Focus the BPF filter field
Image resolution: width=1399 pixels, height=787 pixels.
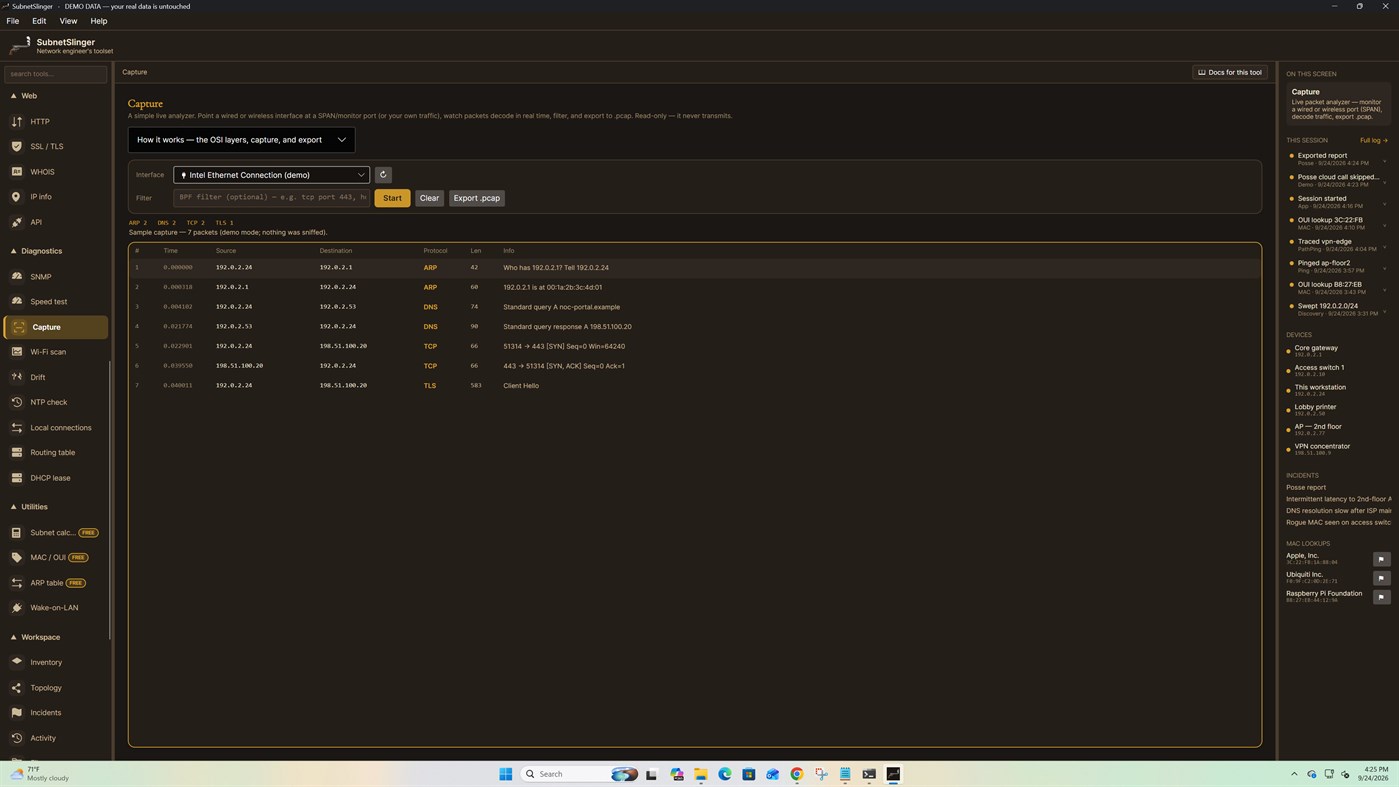pyautogui.click(x=271, y=198)
